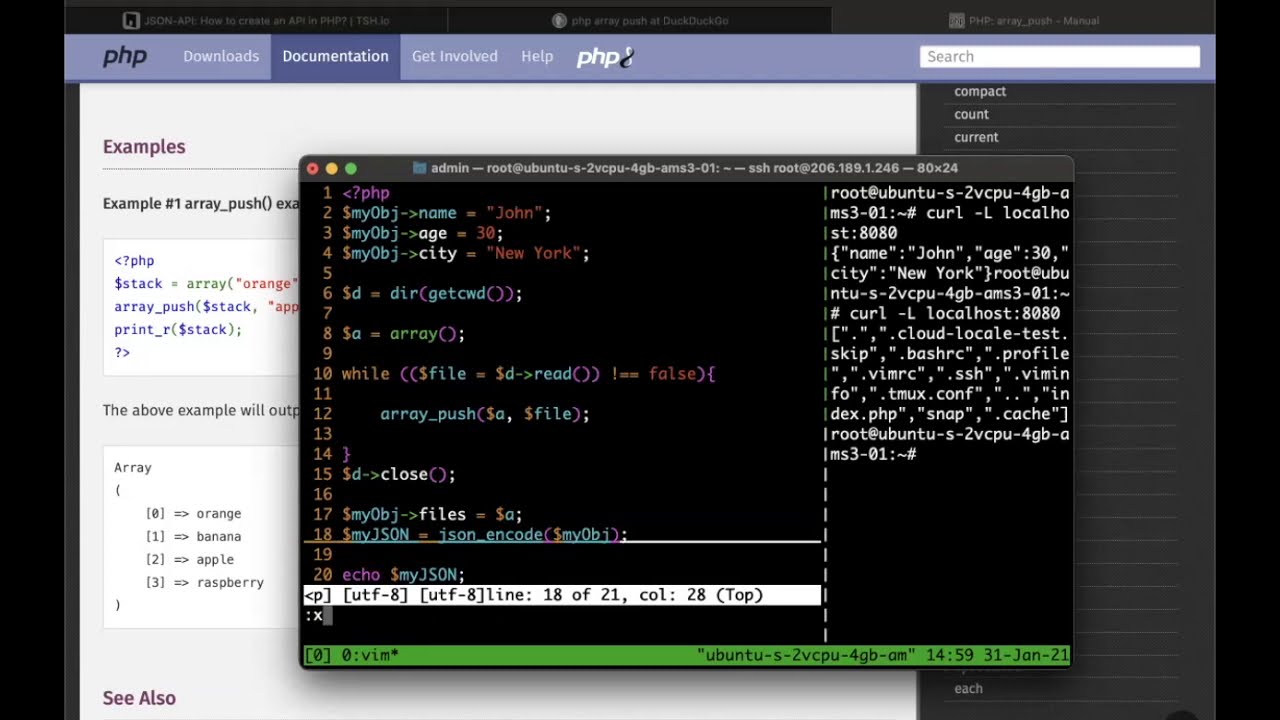Screen dimensions: 1280x720
Task: Click the tmux '0:vim*' window indicator
Action: [x=370, y=656]
